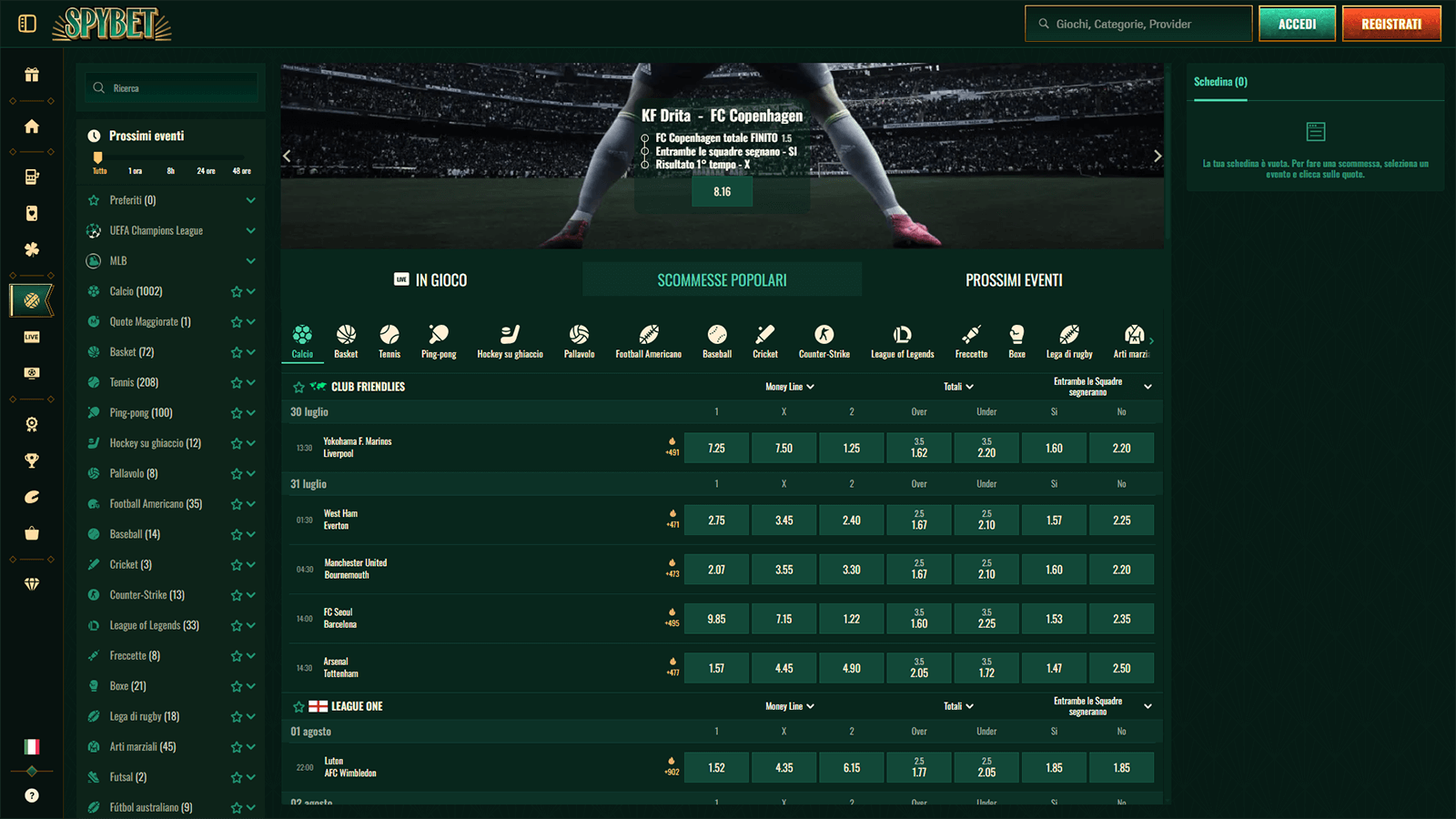Select the Football Americano icon tab
The image size is (1456, 819).
tap(648, 341)
